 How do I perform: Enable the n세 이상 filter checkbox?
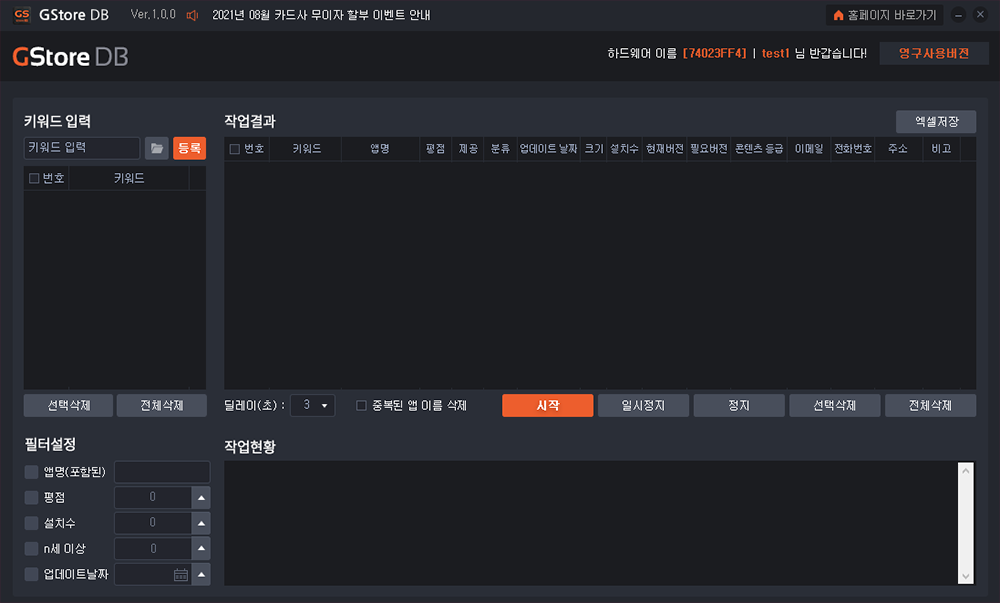pos(31,549)
